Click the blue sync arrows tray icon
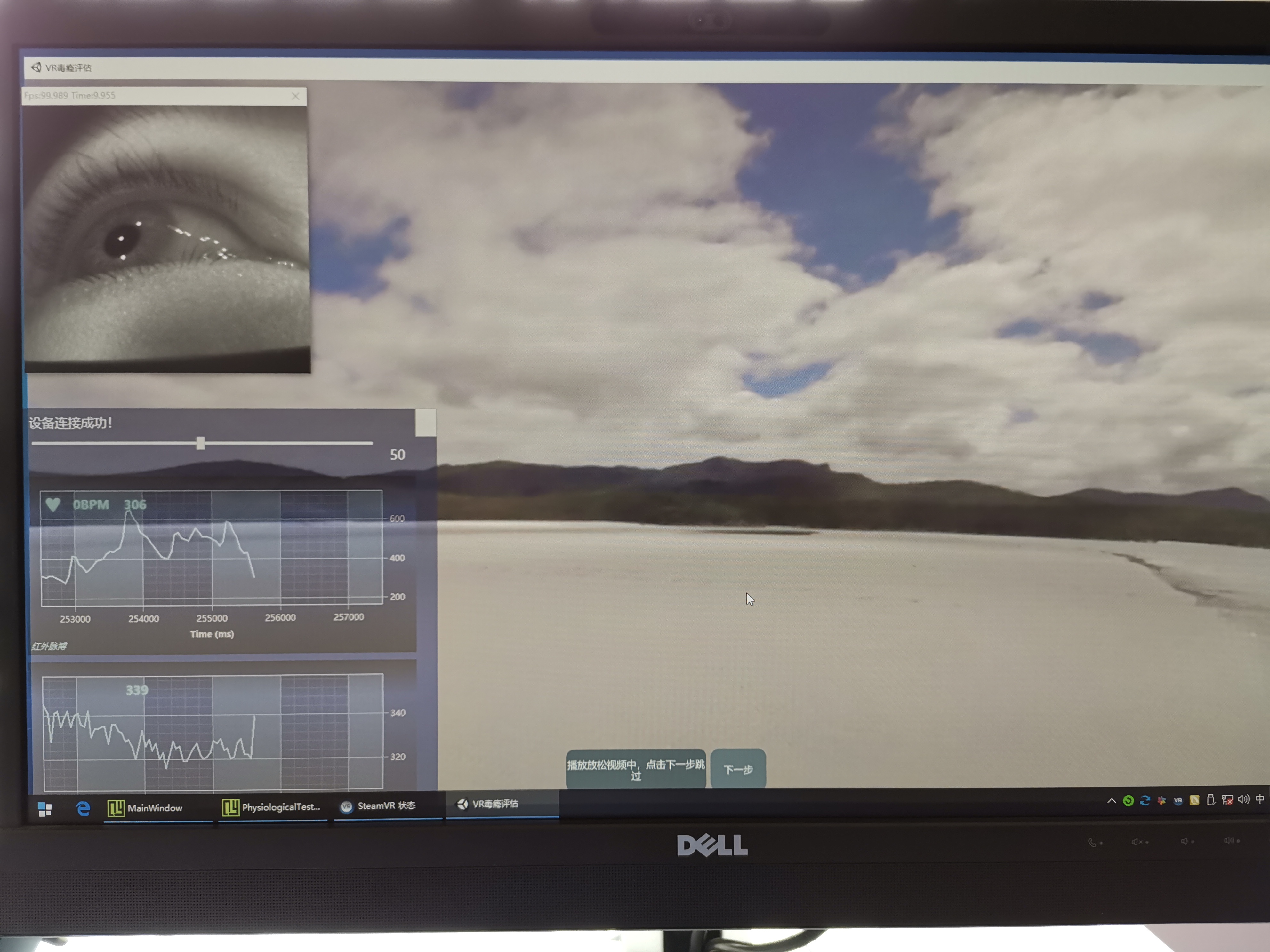This screenshot has width=1270, height=952. pyautogui.click(x=1145, y=800)
